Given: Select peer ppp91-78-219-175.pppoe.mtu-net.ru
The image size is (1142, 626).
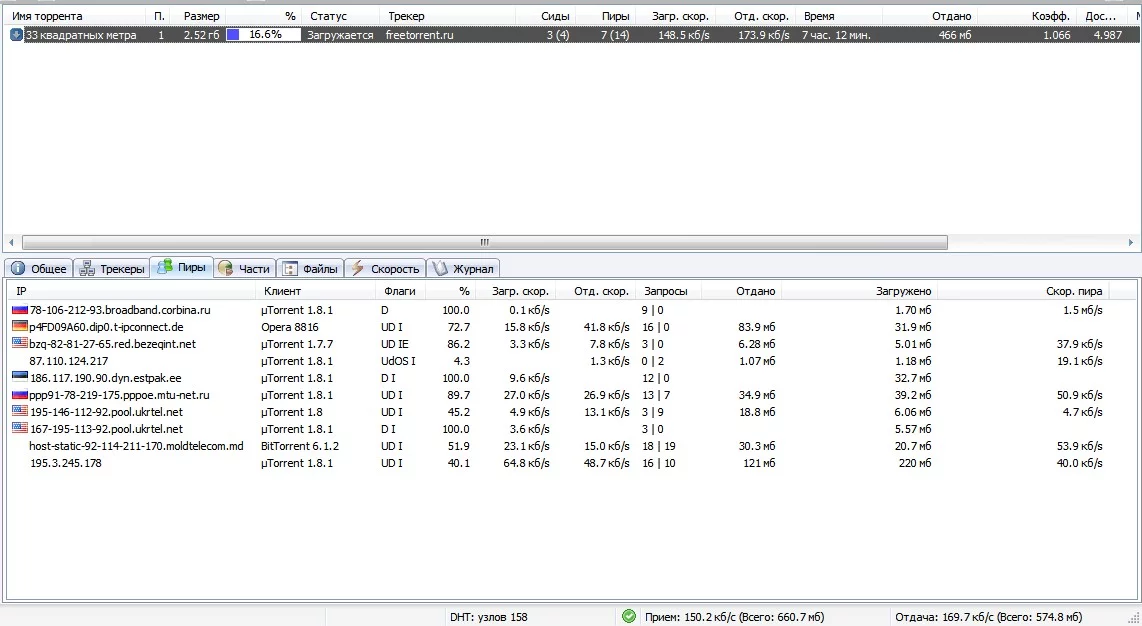Looking at the screenshot, I should tap(119, 395).
